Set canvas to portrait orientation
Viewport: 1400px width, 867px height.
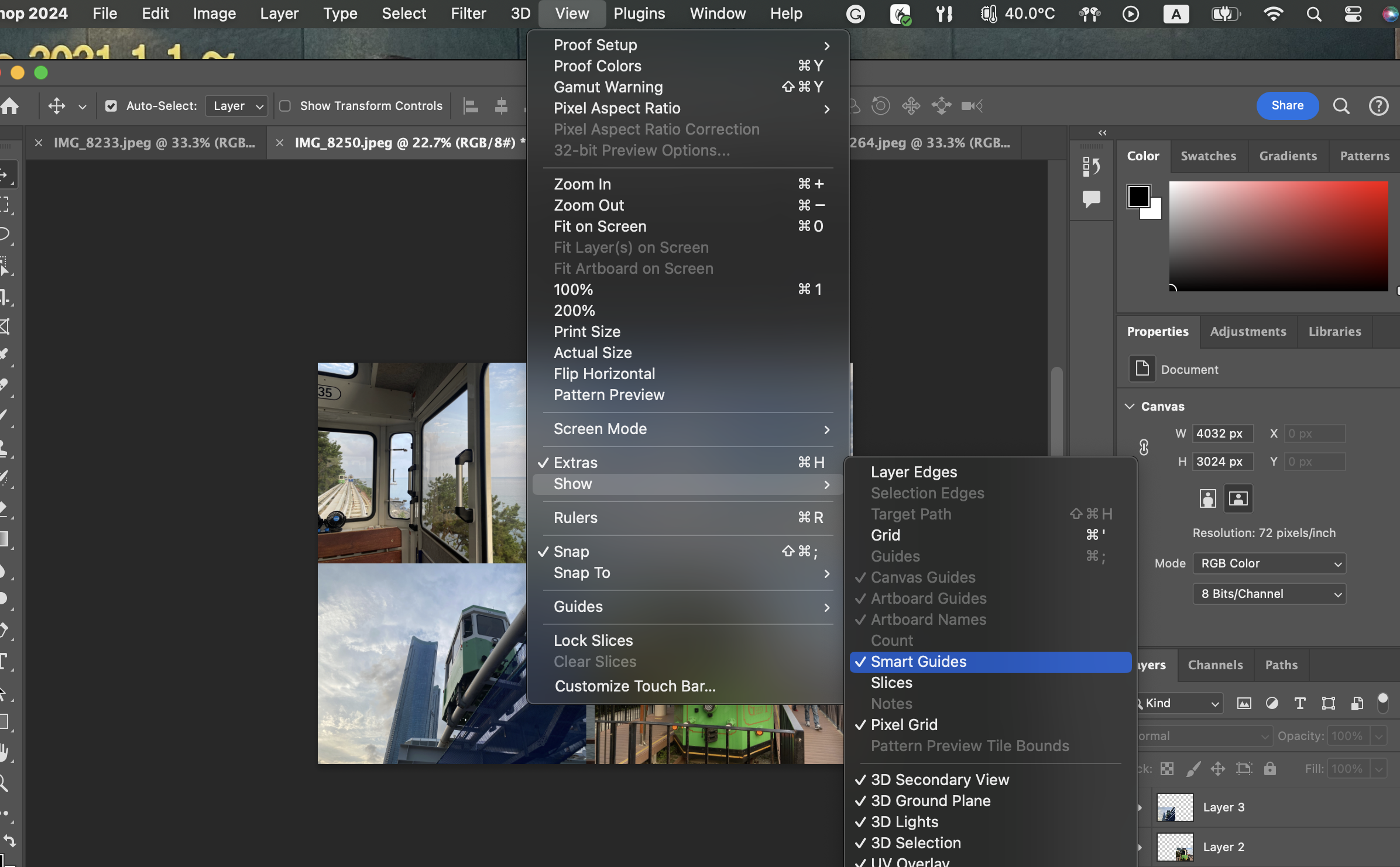(x=1207, y=498)
